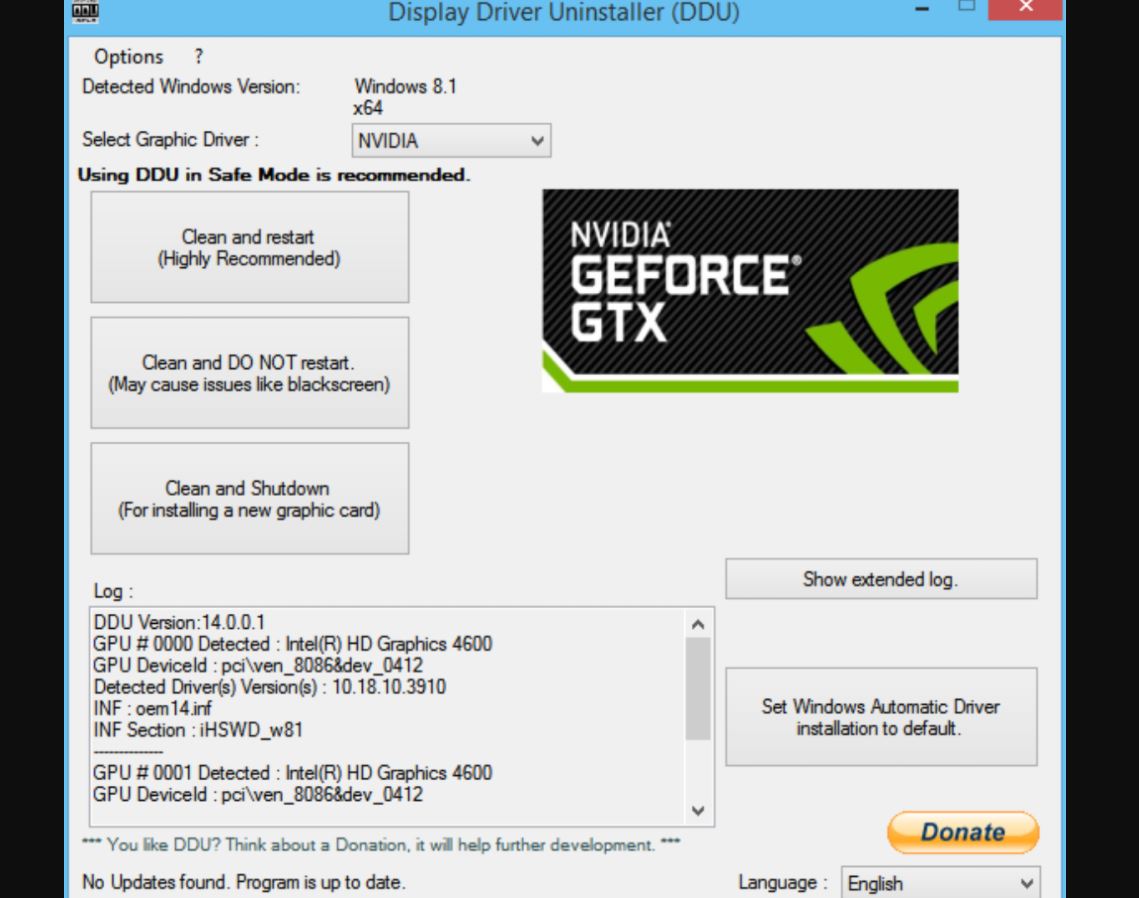1139x898 pixels.
Task: Click the log scrollbar thumb
Action: tap(698, 690)
